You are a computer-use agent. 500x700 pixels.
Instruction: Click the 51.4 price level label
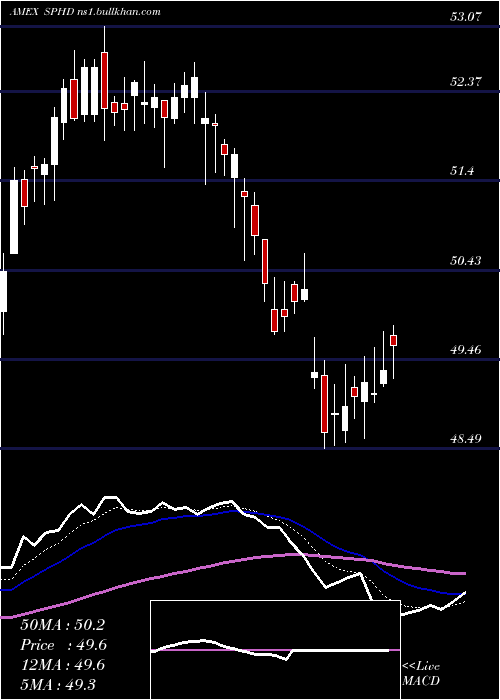pos(463,171)
